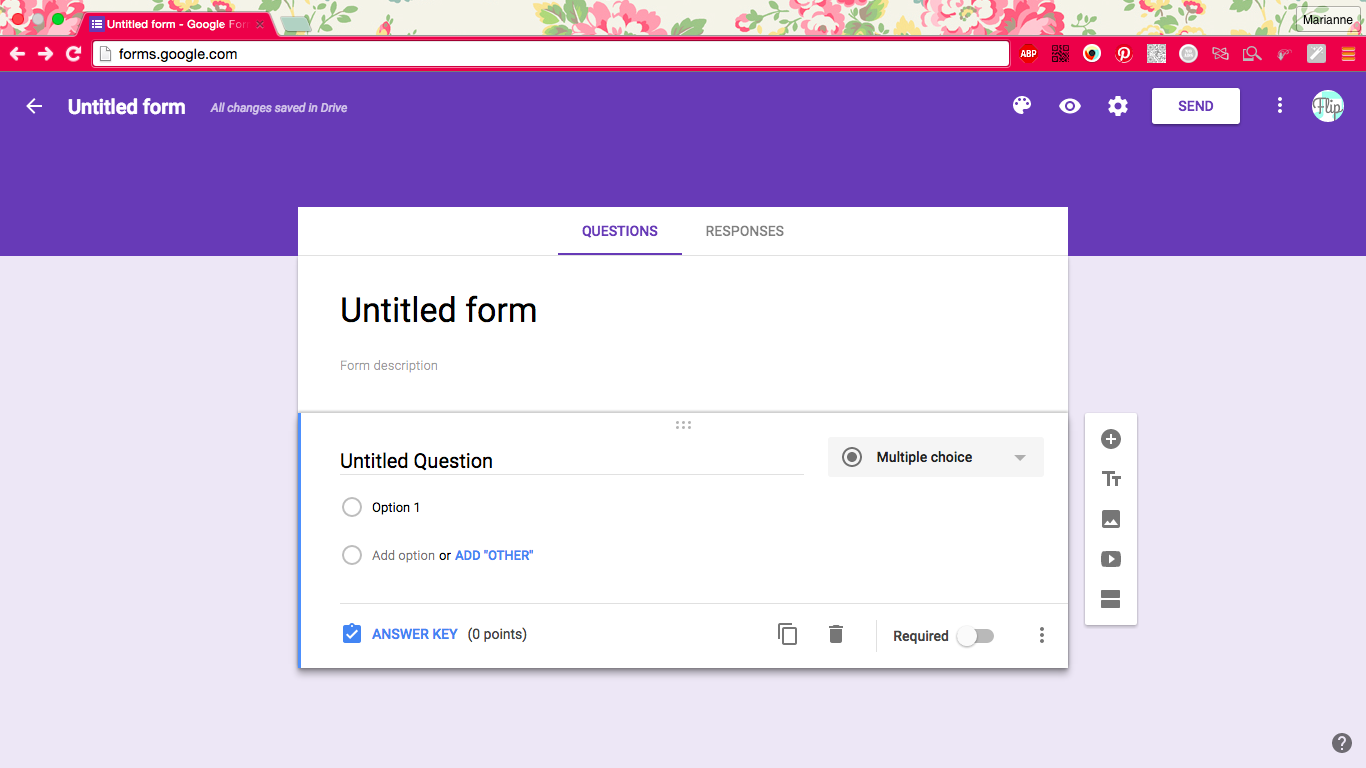Click the browser forward arrow

coord(45,54)
